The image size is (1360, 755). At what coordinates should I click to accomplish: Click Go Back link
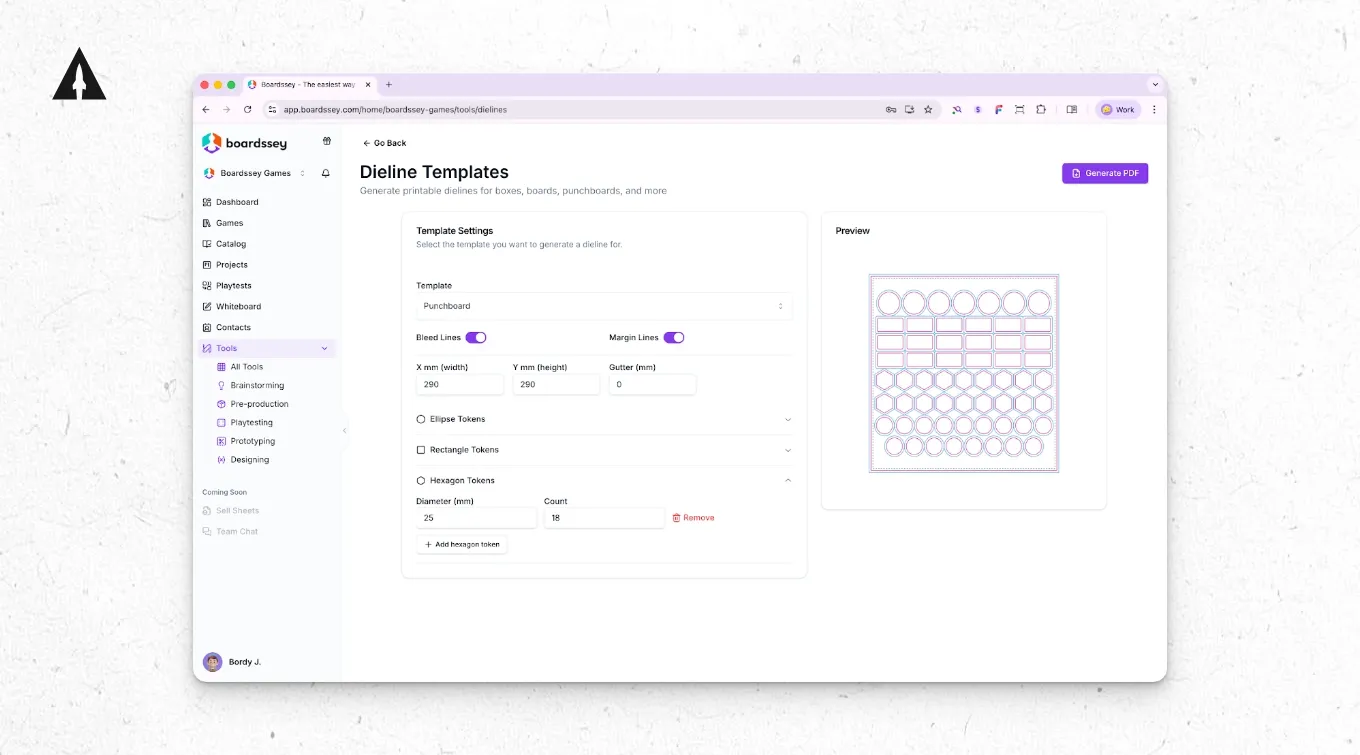point(385,143)
